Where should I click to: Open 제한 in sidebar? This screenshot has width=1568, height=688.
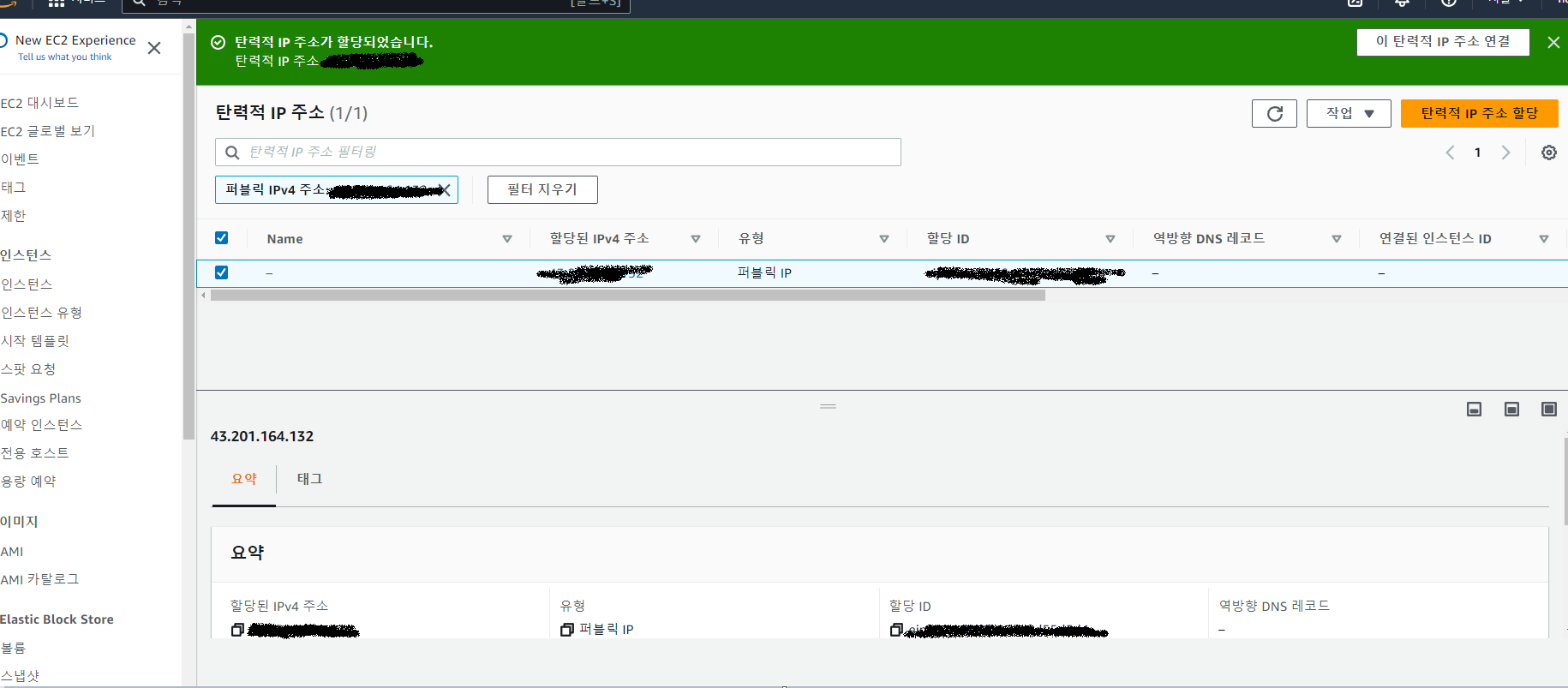point(13,216)
